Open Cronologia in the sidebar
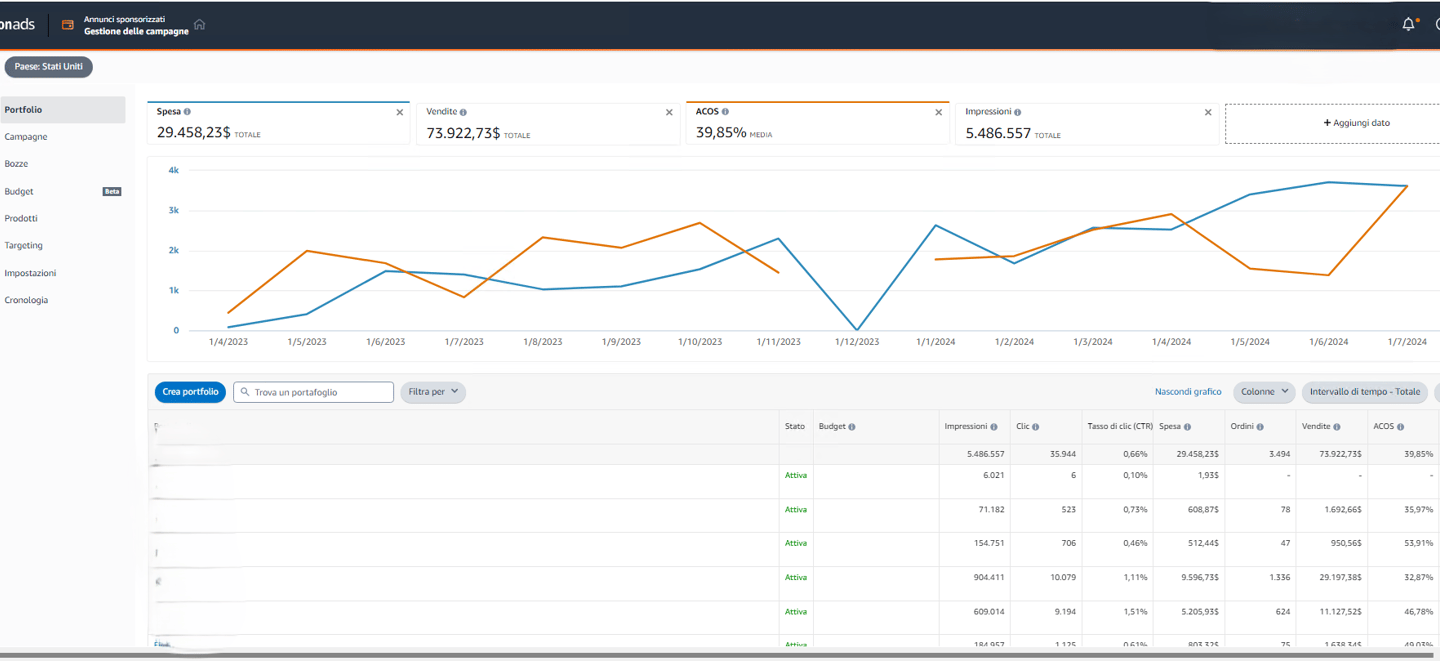The width and height of the screenshot is (1440, 661). coord(26,300)
